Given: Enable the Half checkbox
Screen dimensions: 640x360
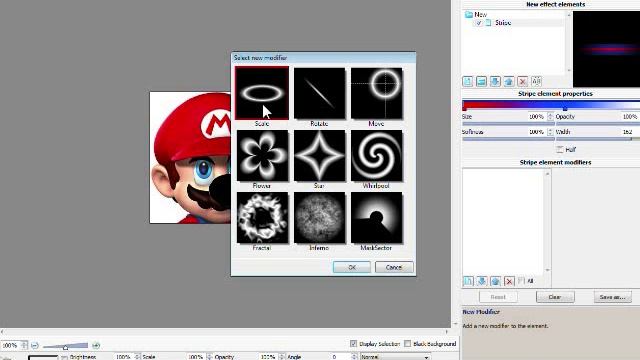Looking at the screenshot, I should (560, 149).
